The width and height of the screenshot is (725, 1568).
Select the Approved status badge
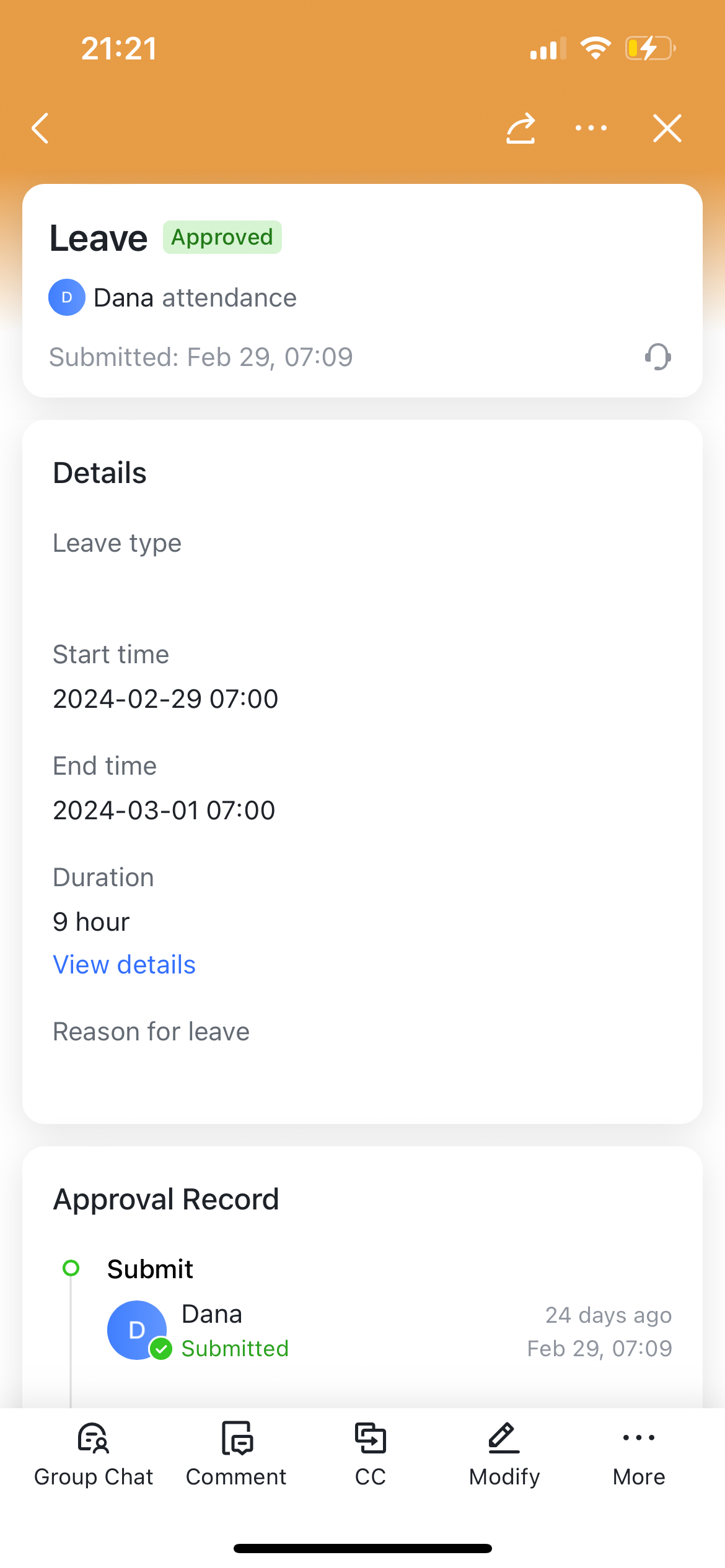coord(222,237)
